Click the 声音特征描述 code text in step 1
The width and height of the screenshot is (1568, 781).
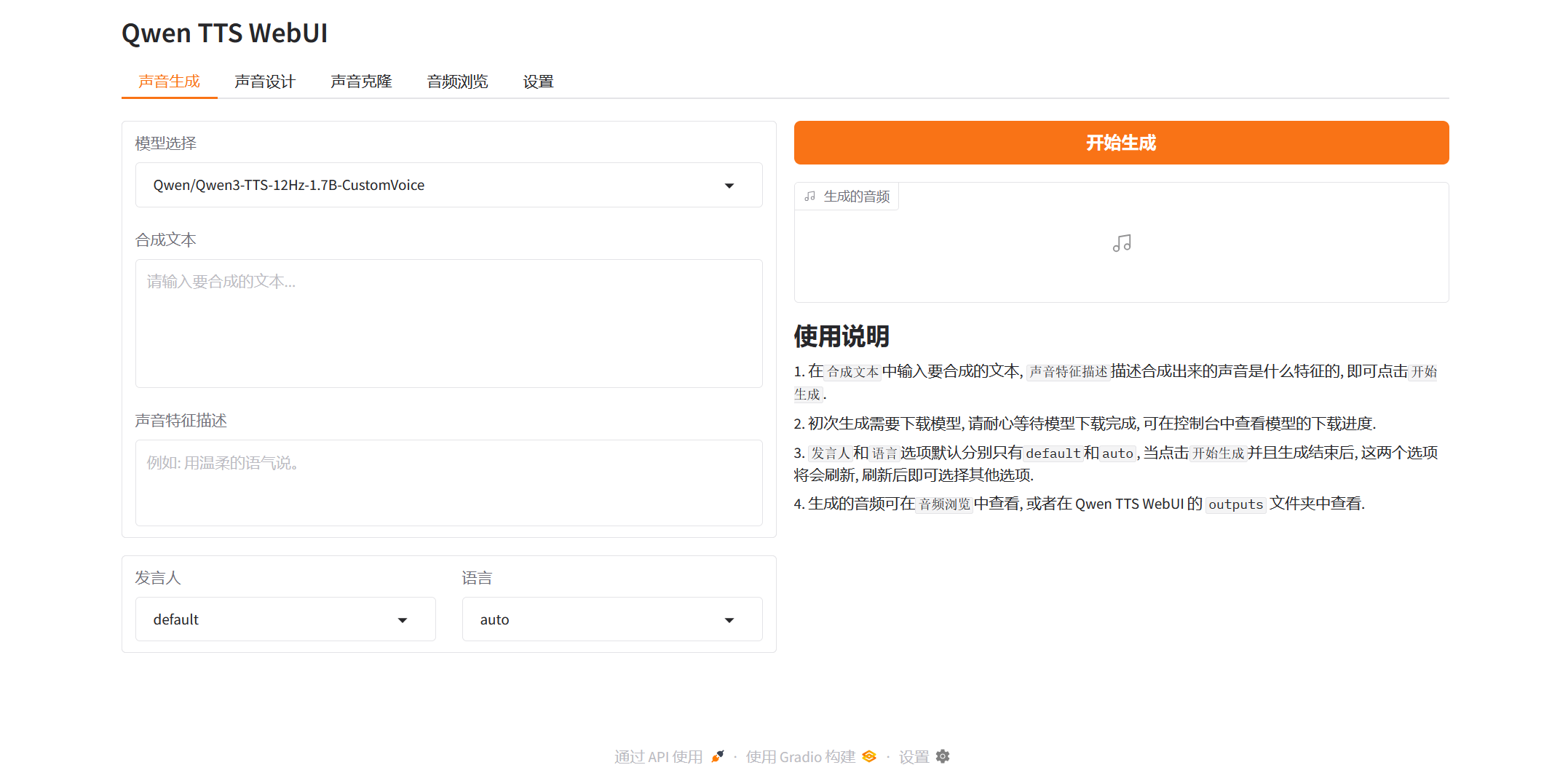1068,372
